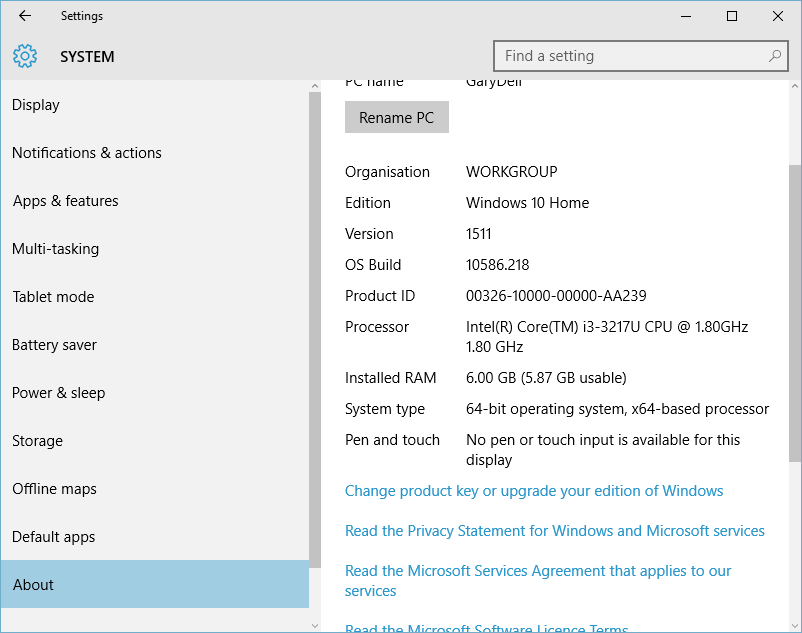
Task: Read the Microsoft Services Agreement link
Action: 538,571
